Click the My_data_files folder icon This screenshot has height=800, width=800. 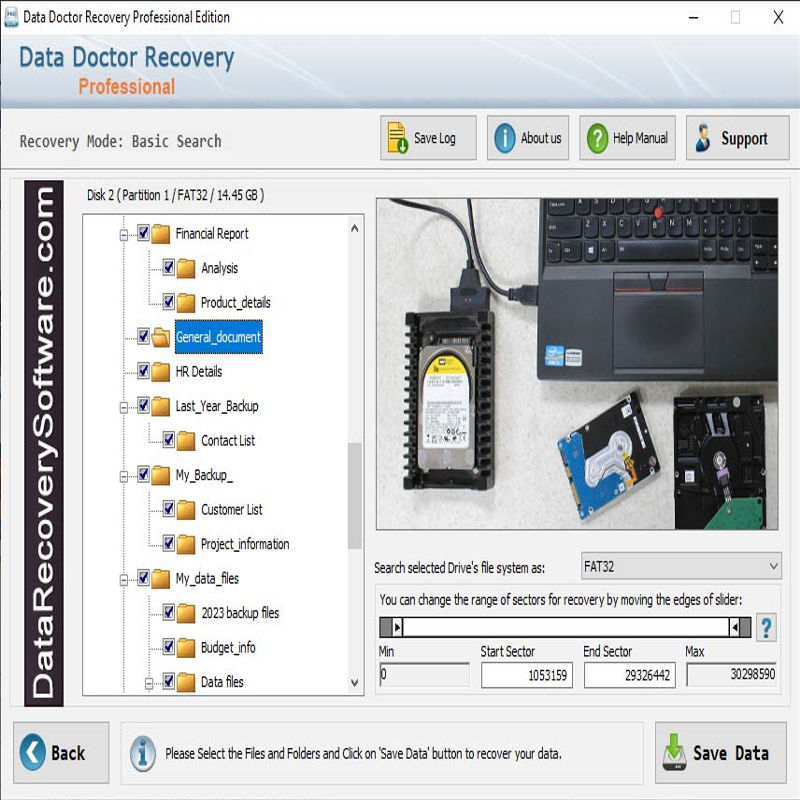[x=160, y=579]
